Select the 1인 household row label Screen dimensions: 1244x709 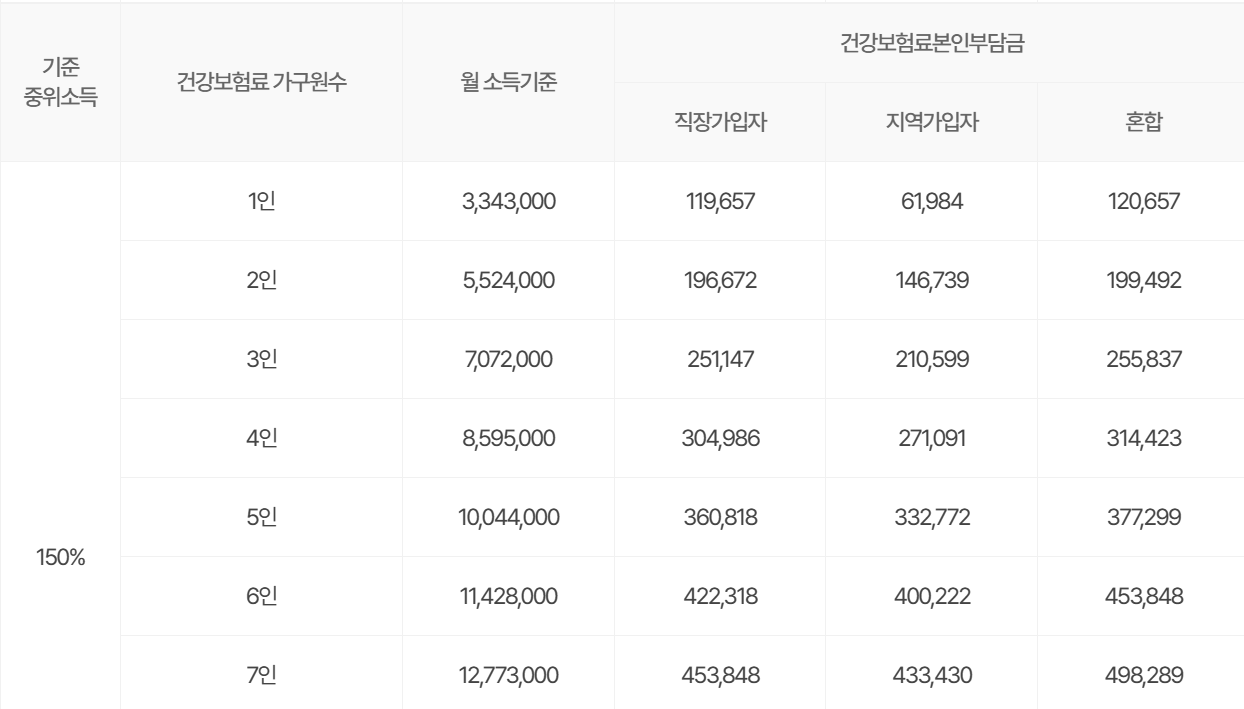click(262, 202)
